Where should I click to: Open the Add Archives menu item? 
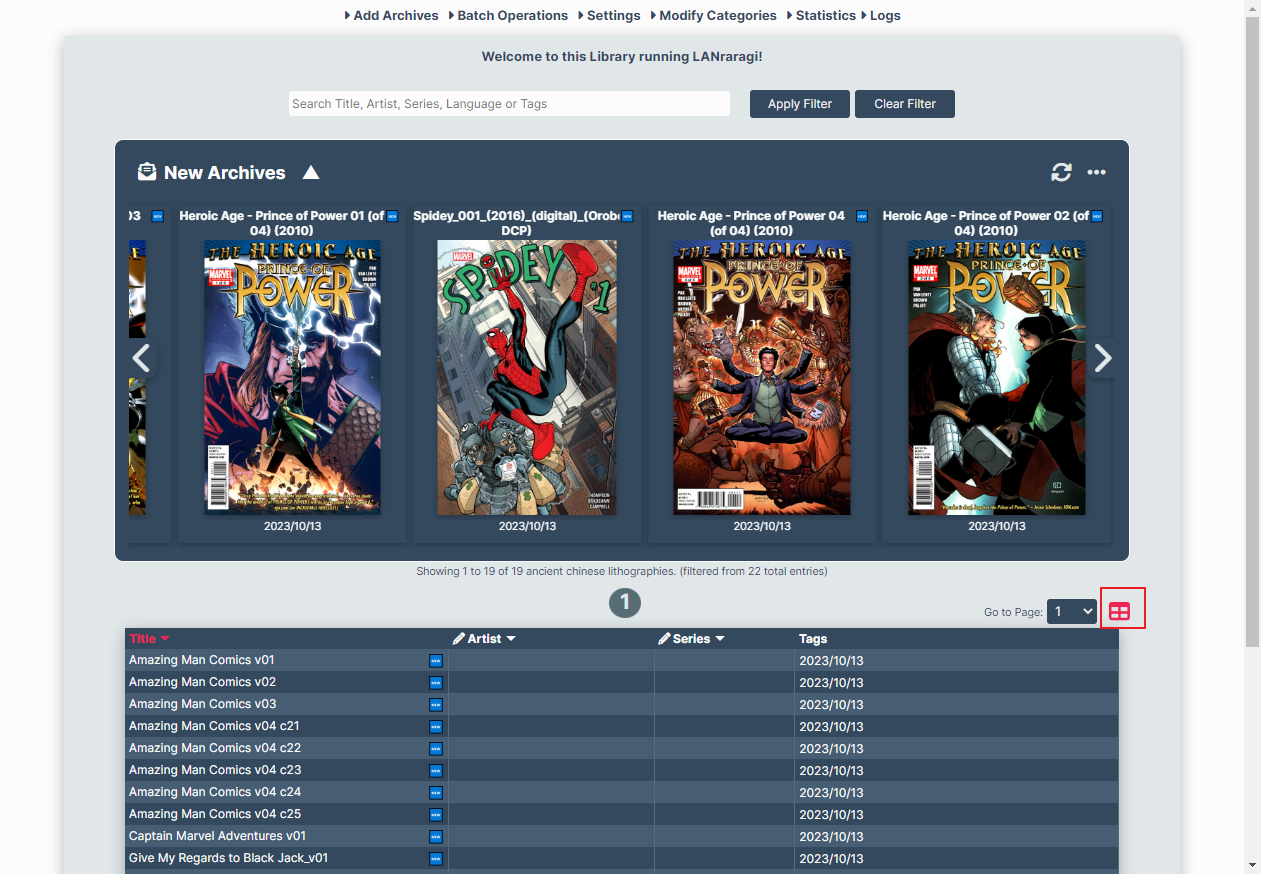[x=391, y=16]
